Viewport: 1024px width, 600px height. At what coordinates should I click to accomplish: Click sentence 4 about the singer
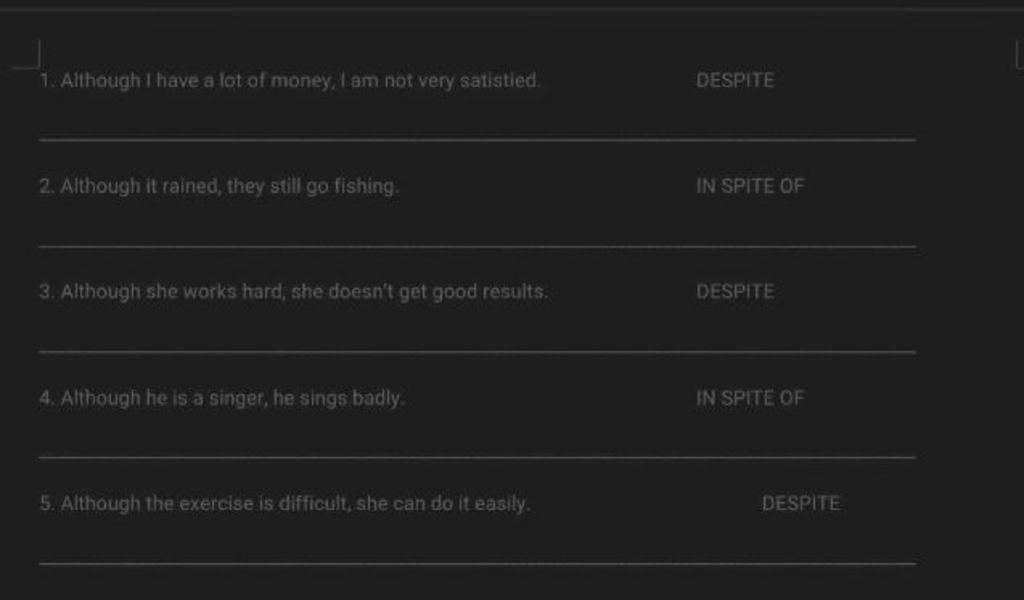pos(222,398)
